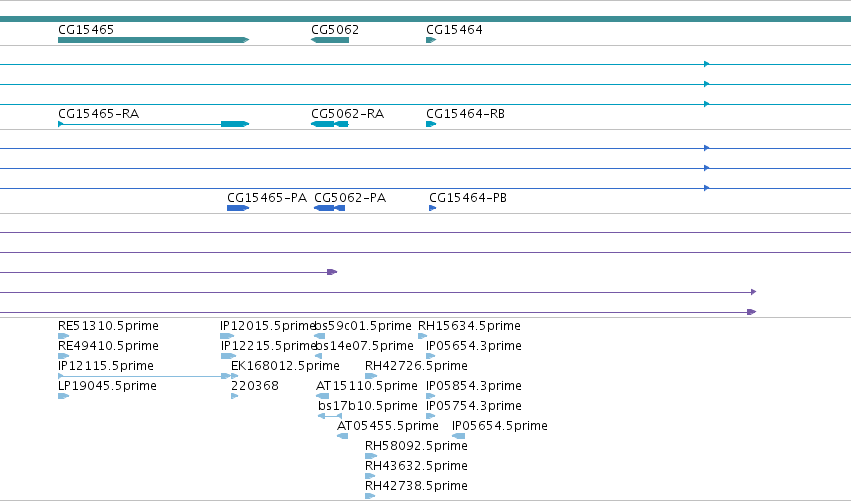Image resolution: width=851 pixels, height=501 pixels.
Task: Select the RE49410.5prime EST label
Action: pos(108,346)
